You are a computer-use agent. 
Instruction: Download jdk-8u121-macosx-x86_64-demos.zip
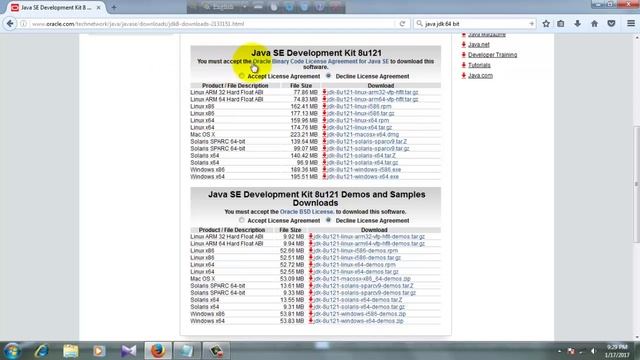362,279
